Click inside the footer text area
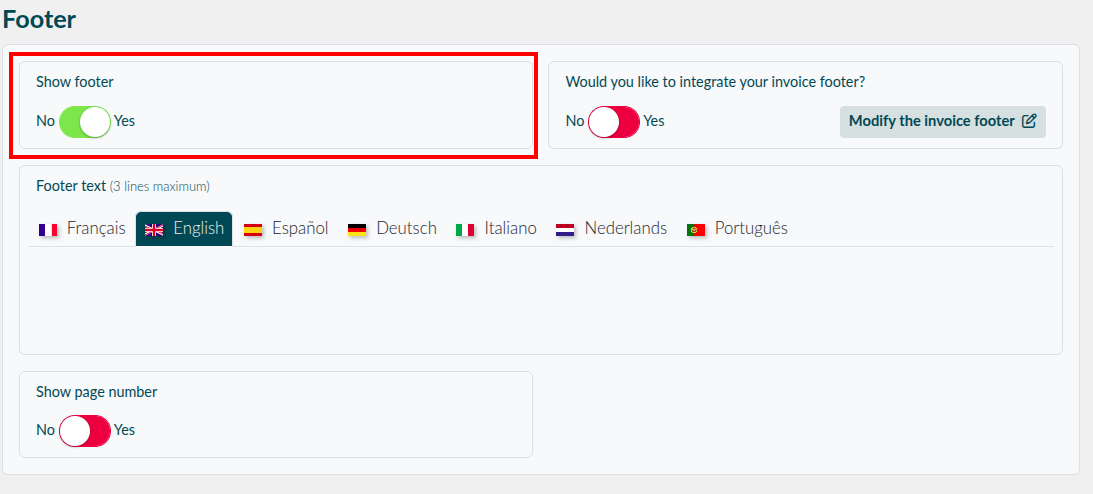This screenshot has height=494, width=1093. pyautogui.click(x=541, y=300)
